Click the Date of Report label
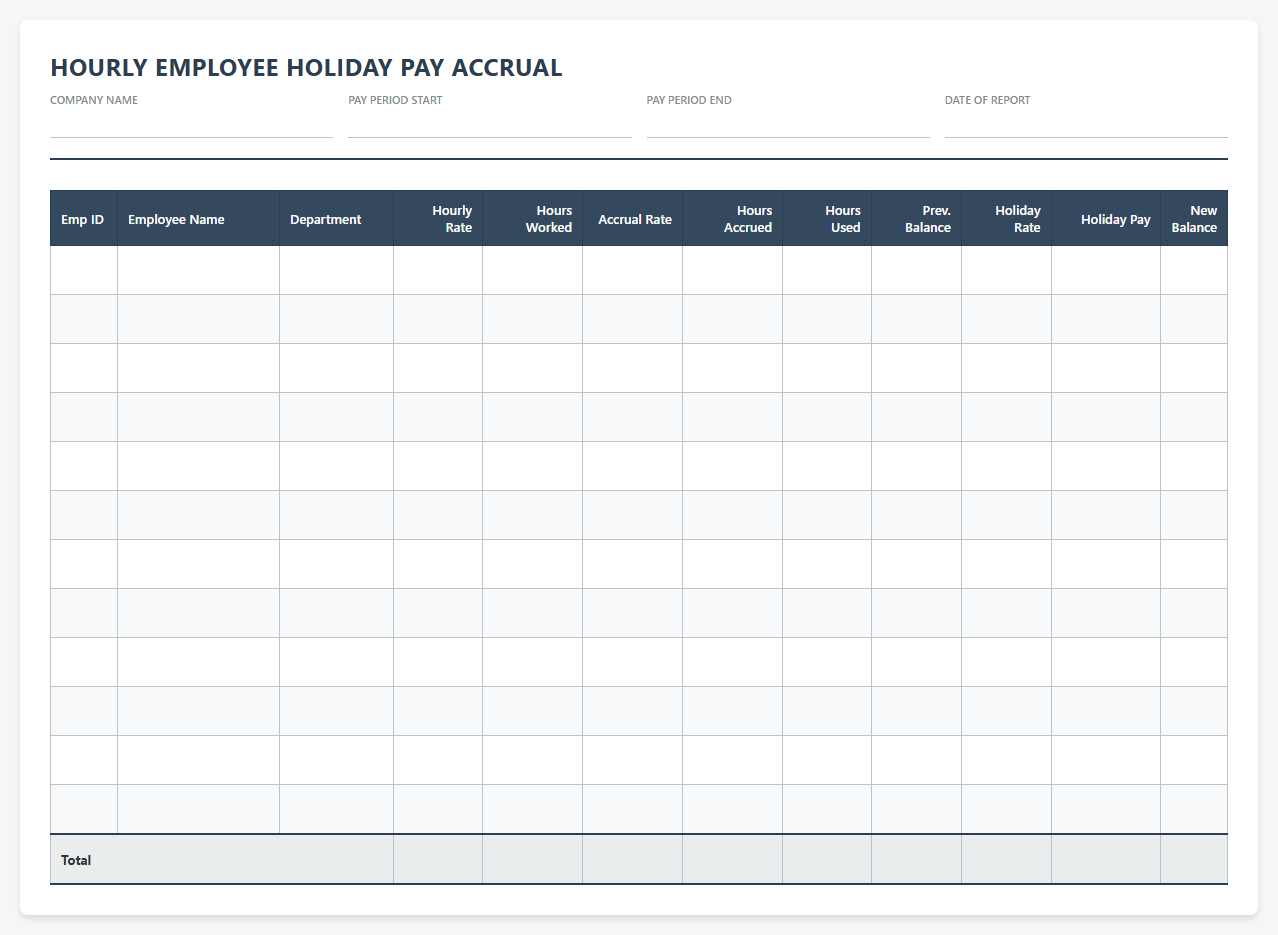Image resolution: width=1278 pixels, height=935 pixels. [987, 100]
